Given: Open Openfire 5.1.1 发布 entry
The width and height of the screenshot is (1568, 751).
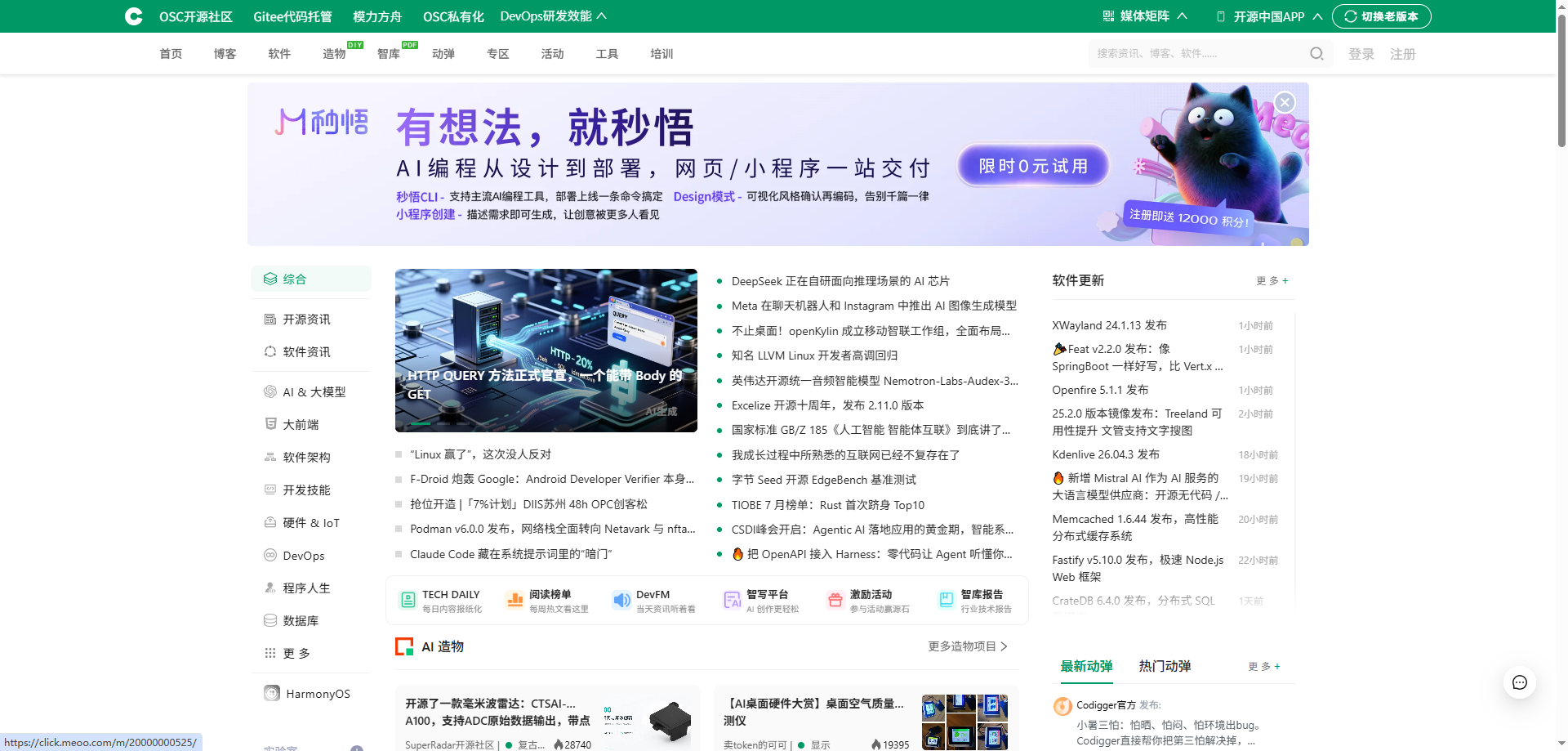Looking at the screenshot, I should click(1100, 390).
